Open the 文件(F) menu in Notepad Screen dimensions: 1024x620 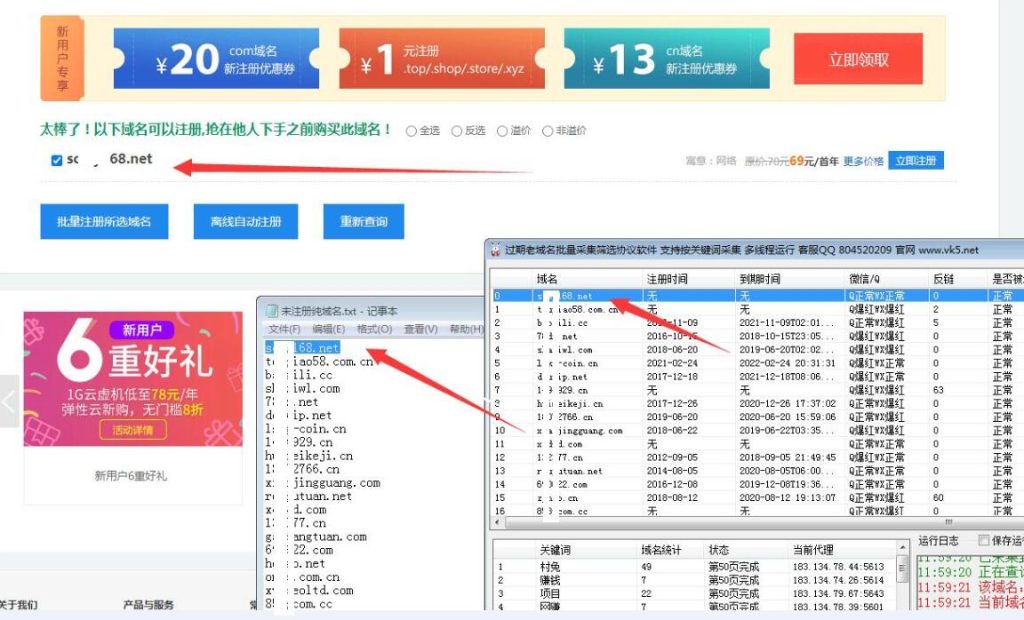click(x=284, y=329)
